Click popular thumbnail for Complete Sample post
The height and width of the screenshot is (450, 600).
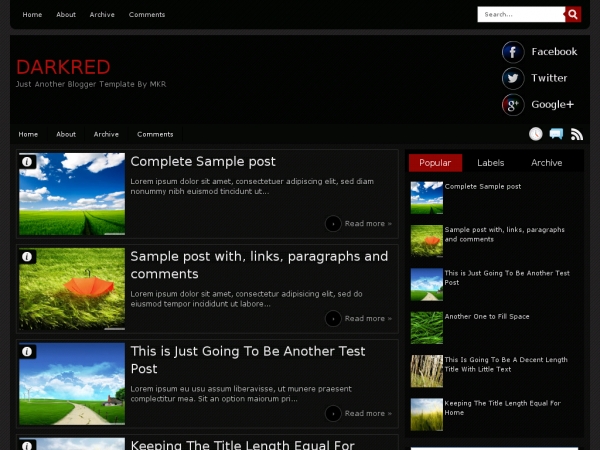click(x=427, y=198)
